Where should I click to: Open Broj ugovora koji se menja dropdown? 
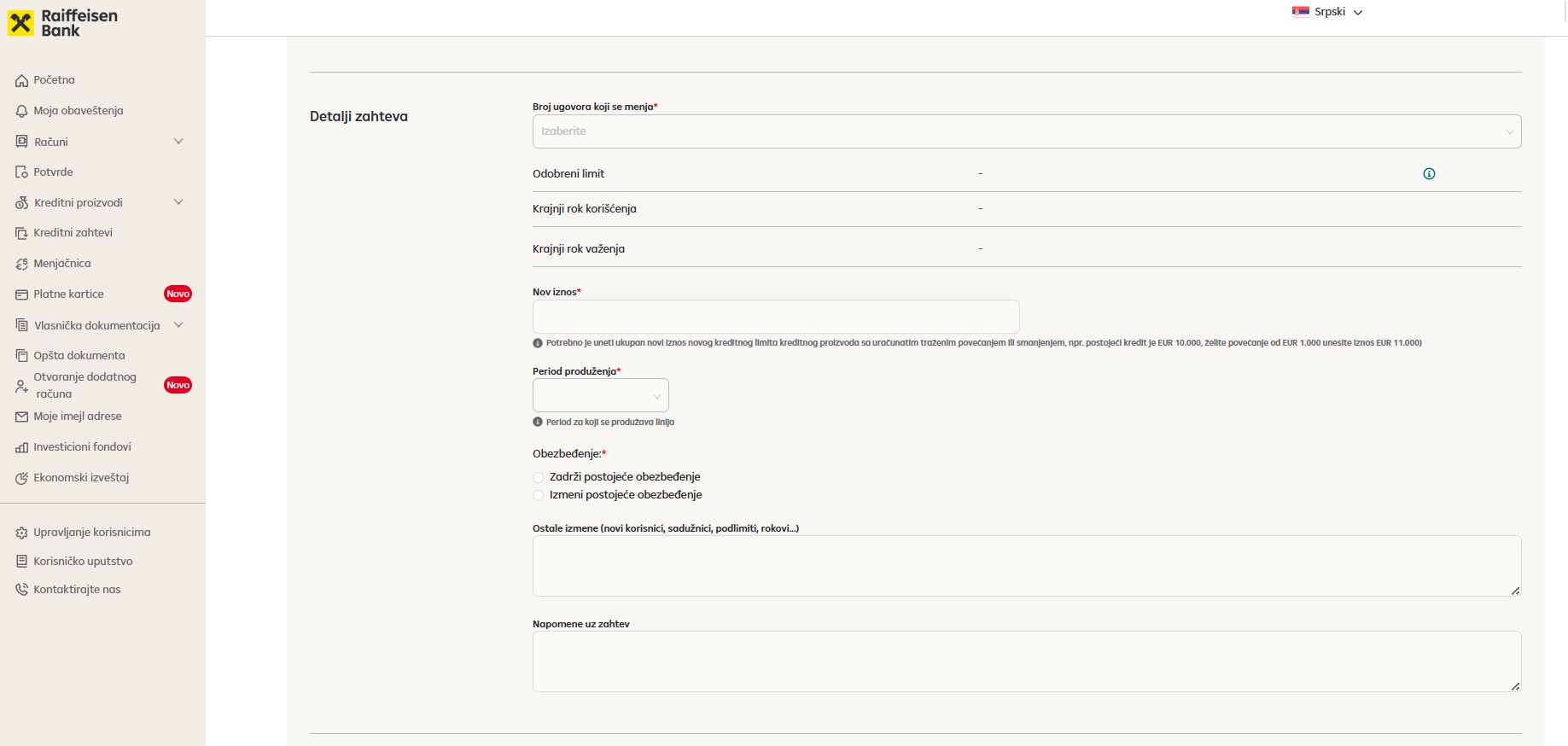[1027, 131]
